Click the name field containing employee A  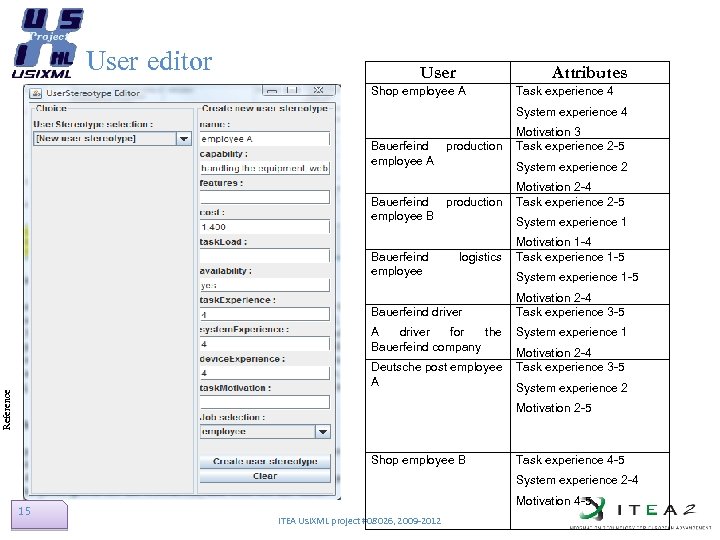click(264, 139)
